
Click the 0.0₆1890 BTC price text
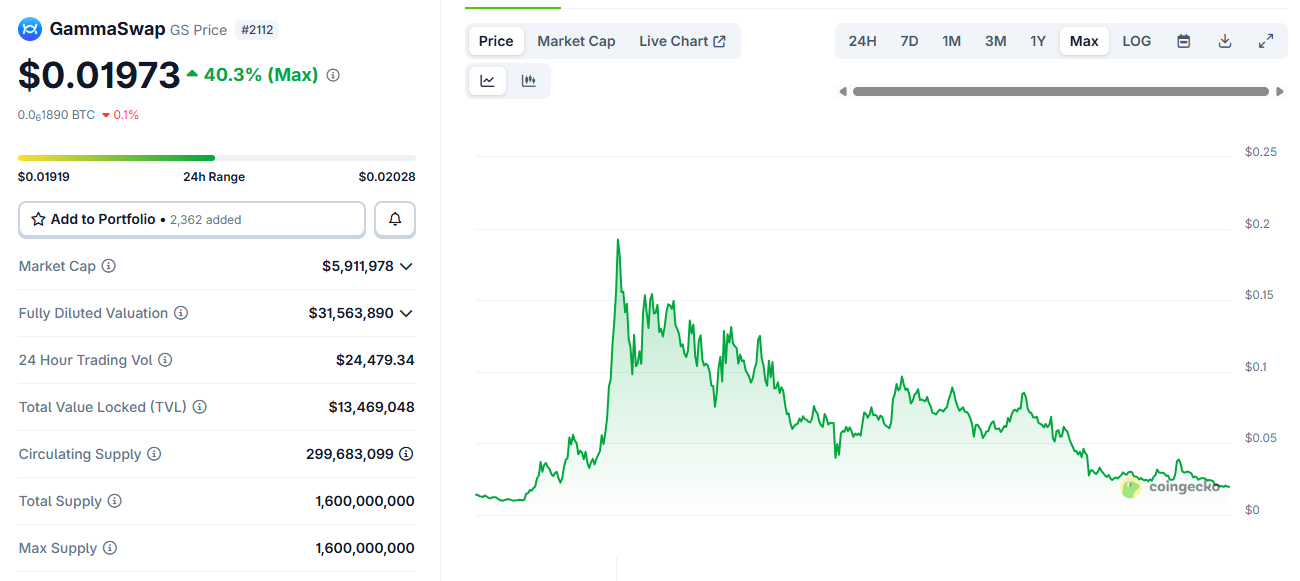click(x=57, y=115)
